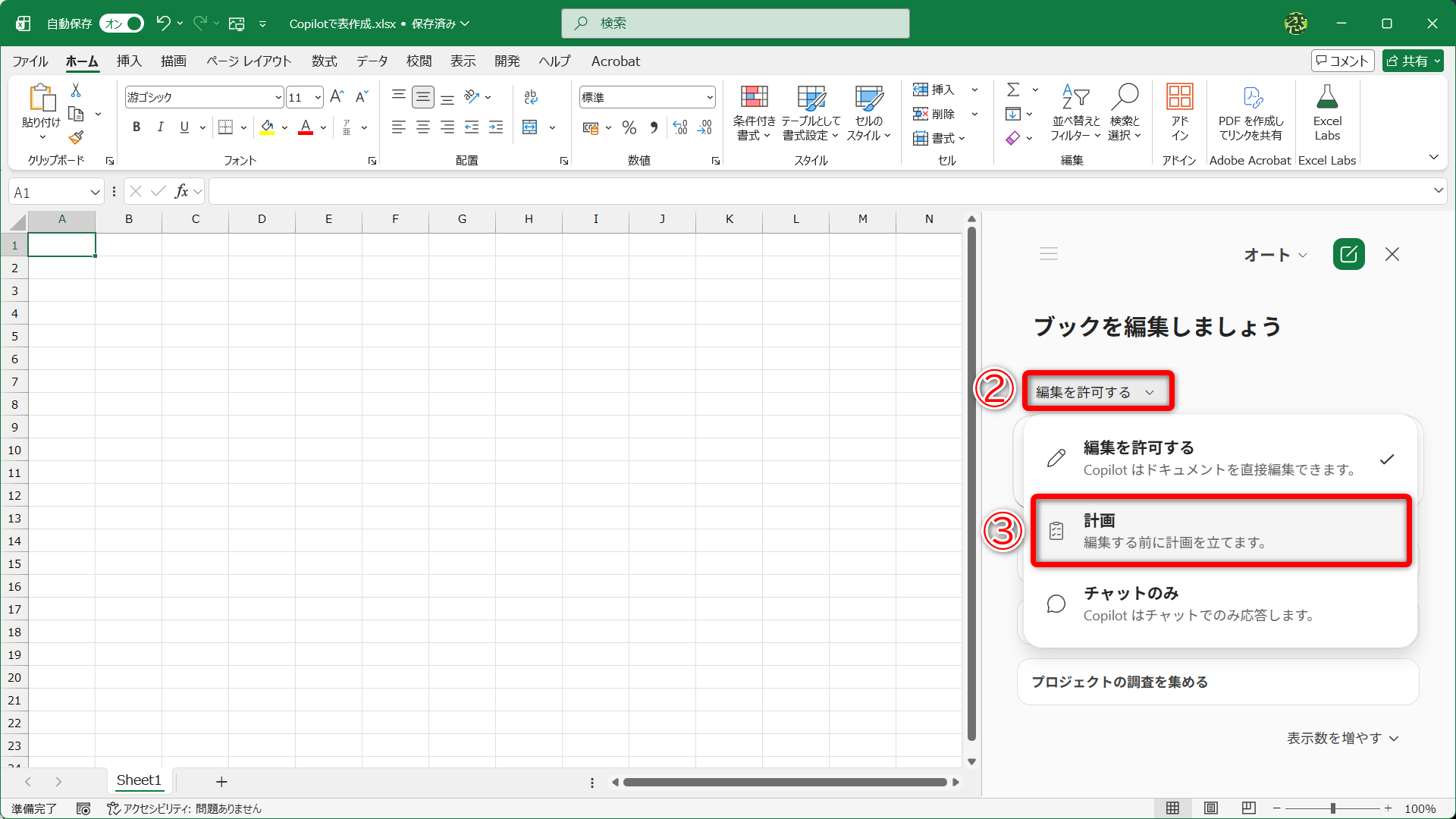Viewport: 1456px width, 819px height.
Task: Open Conditional Formatting icon
Action: tap(754, 98)
